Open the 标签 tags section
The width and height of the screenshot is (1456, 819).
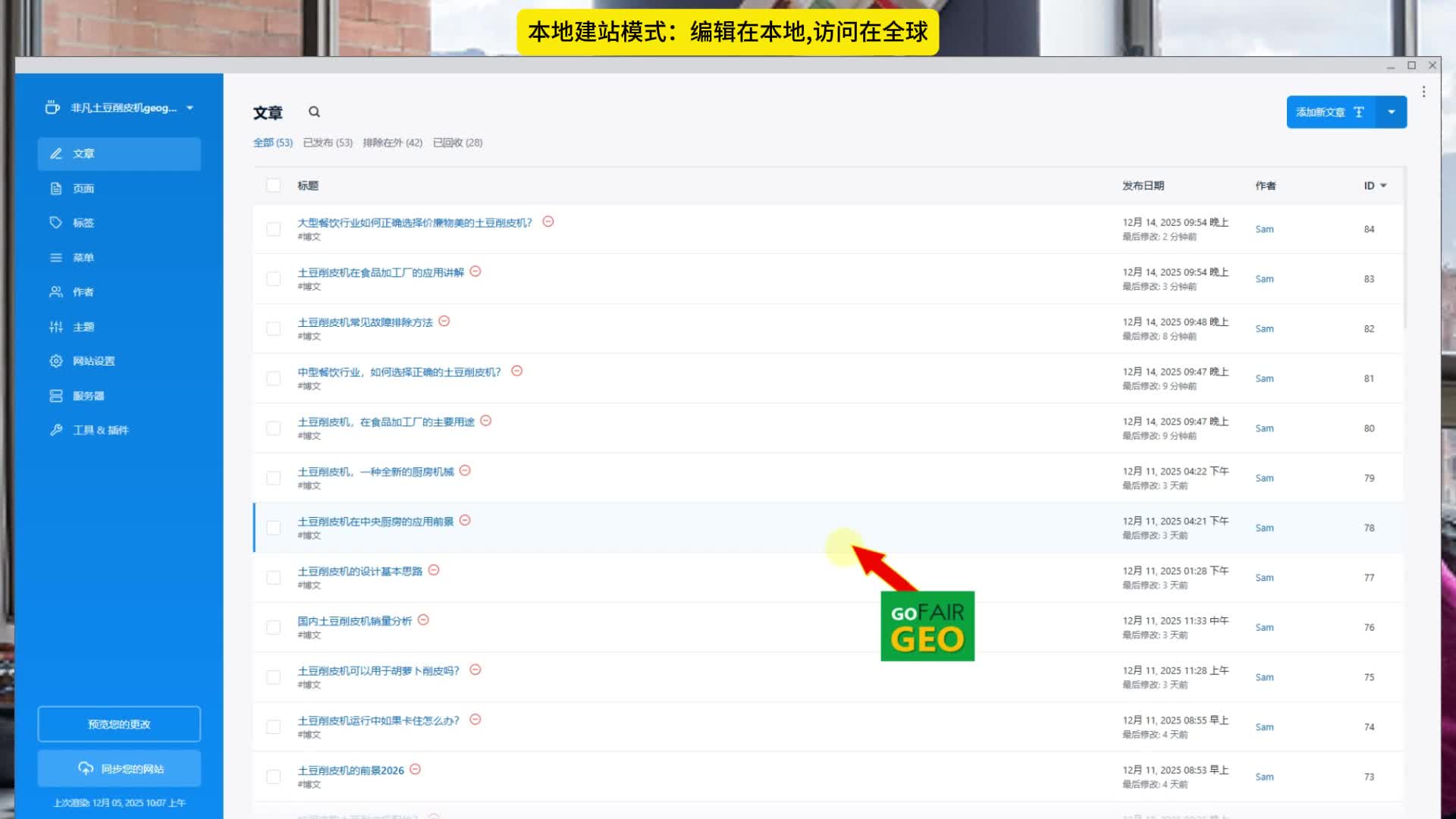tap(83, 223)
